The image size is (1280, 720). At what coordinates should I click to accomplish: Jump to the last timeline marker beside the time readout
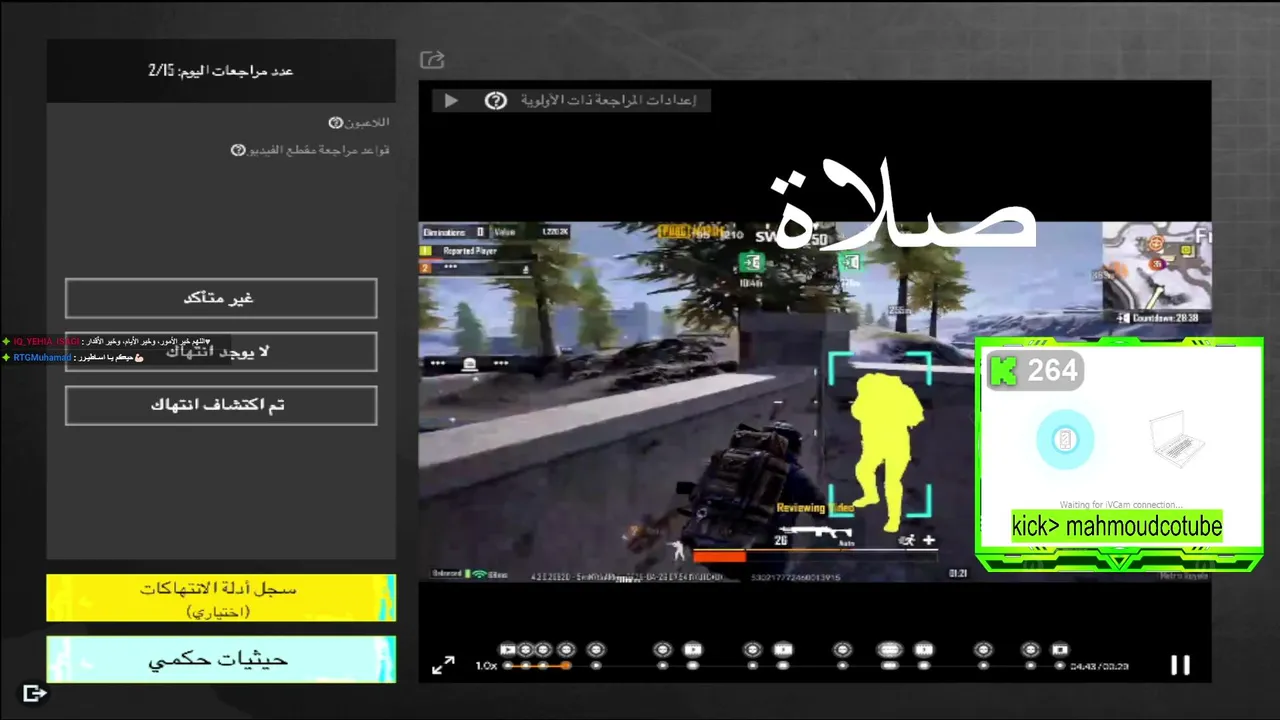(1060, 650)
